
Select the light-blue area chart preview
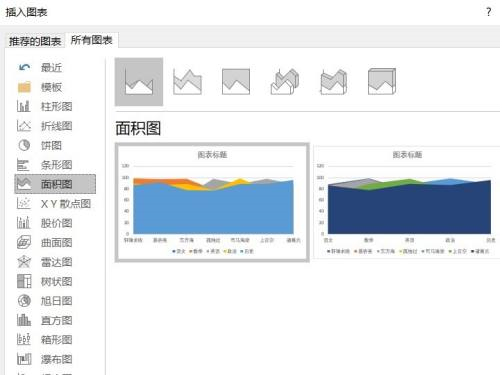pos(212,202)
